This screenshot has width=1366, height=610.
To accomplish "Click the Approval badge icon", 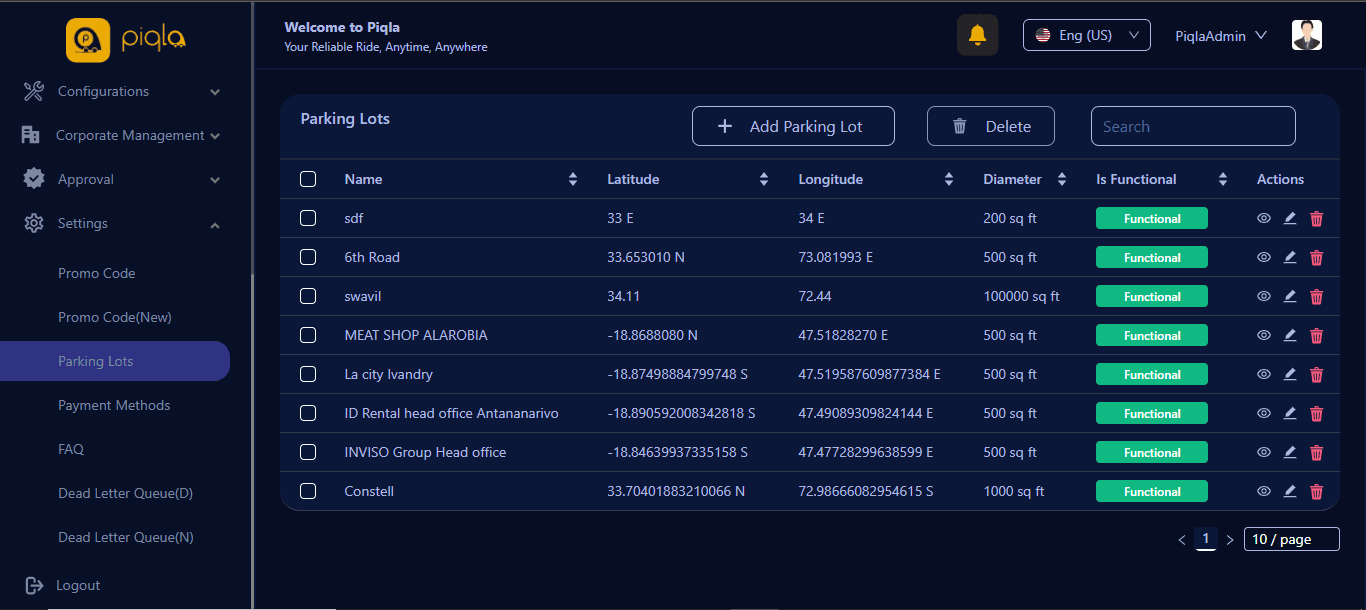I will pyautogui.click(x=34, y=179).
